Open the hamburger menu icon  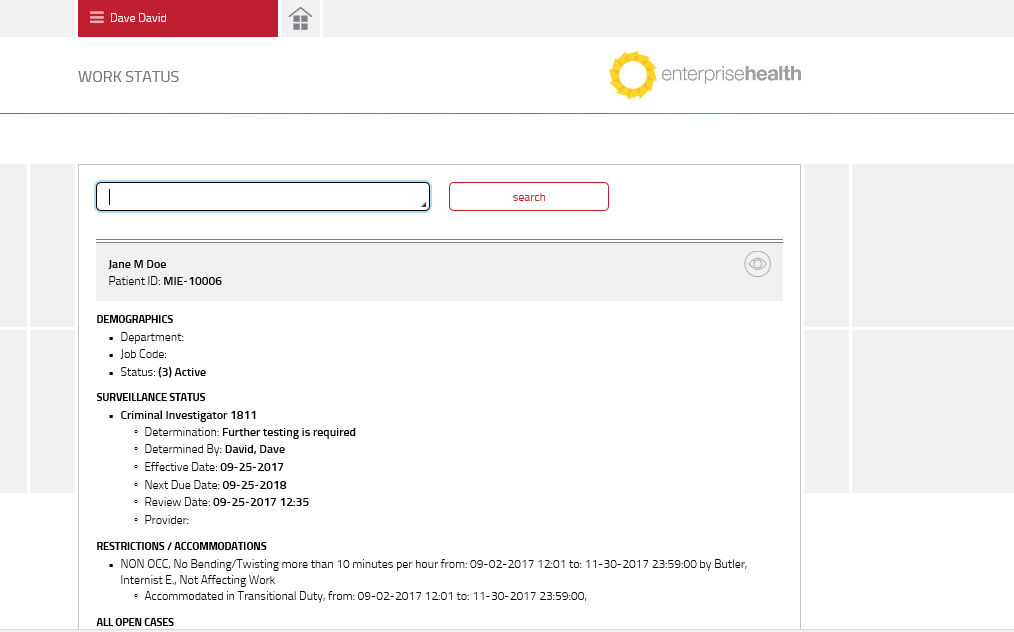click(97, 18)
